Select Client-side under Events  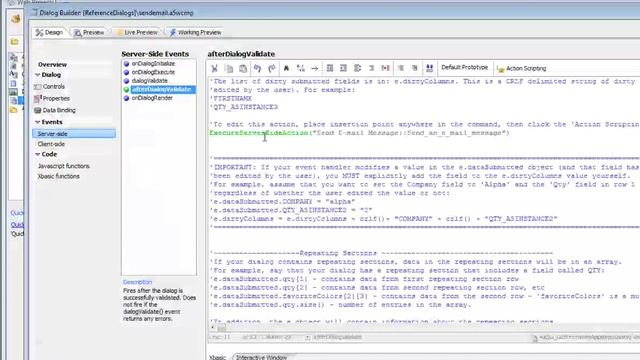[51, 144]
